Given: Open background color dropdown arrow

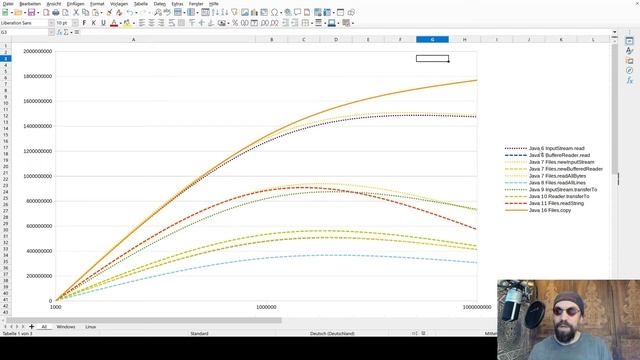Looking at the screenshot, I should [134, 23].
